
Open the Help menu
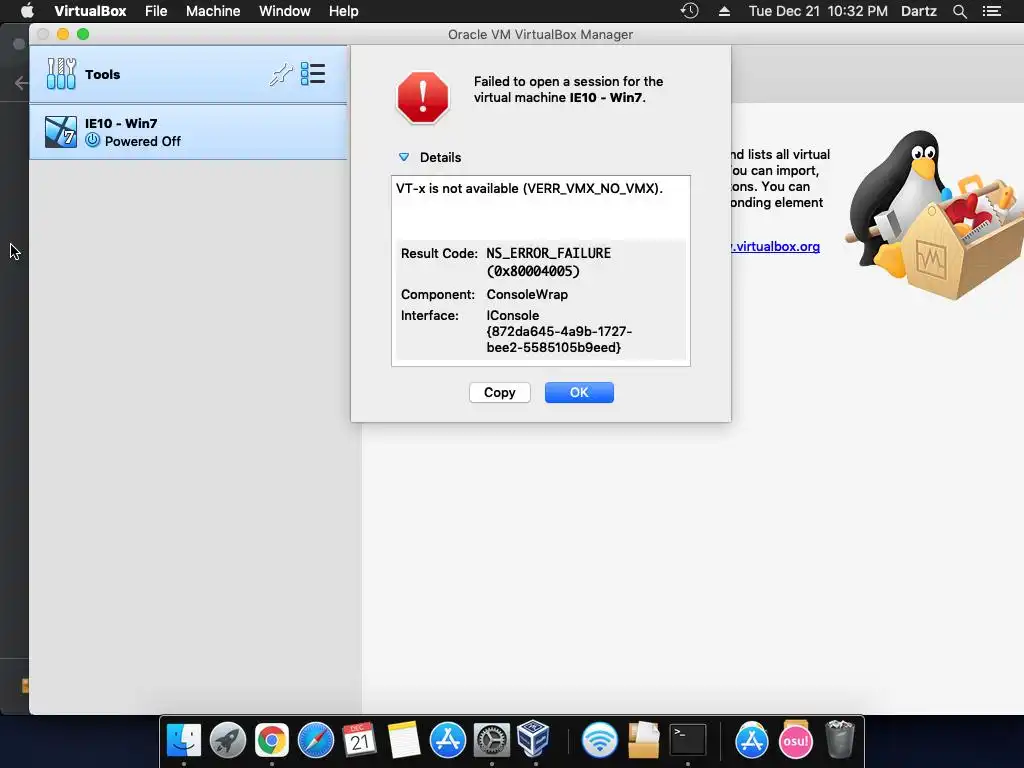click(344, 11)
